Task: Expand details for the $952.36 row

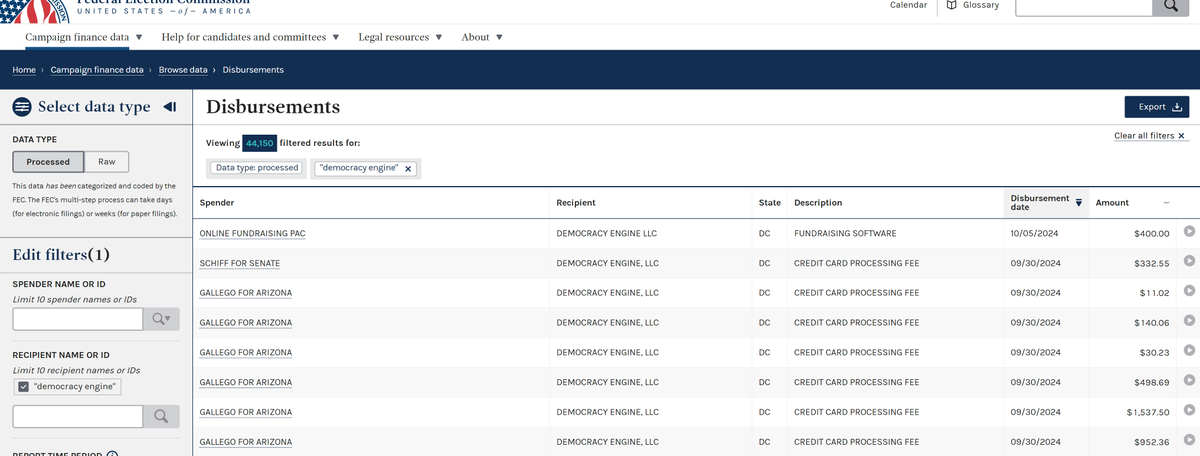Action: click(1189, 441)
